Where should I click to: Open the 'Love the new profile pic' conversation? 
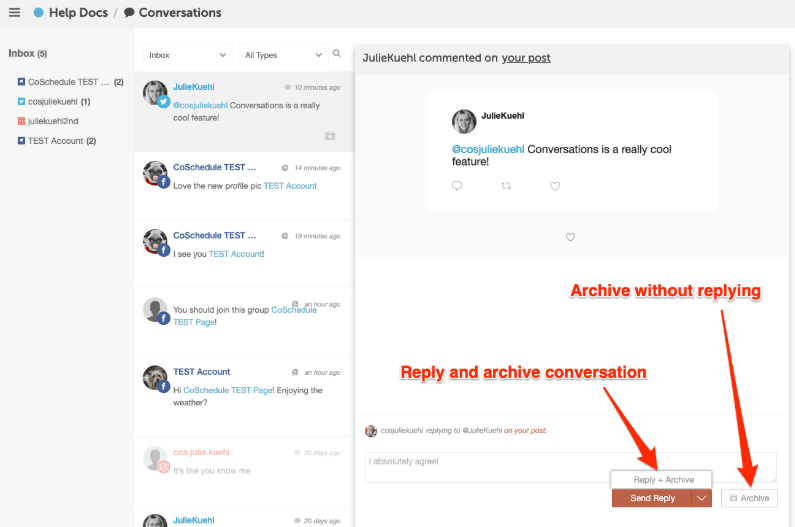[x=244, y=186]
